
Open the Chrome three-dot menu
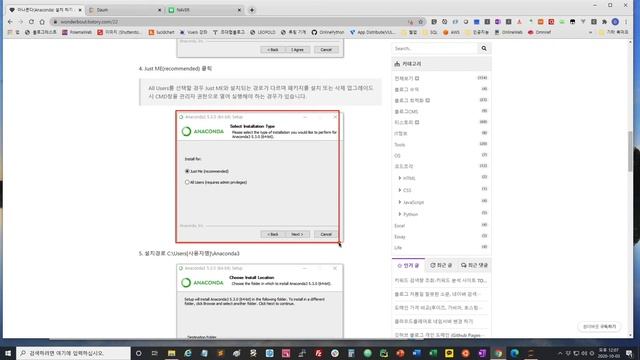pos(626,22)
